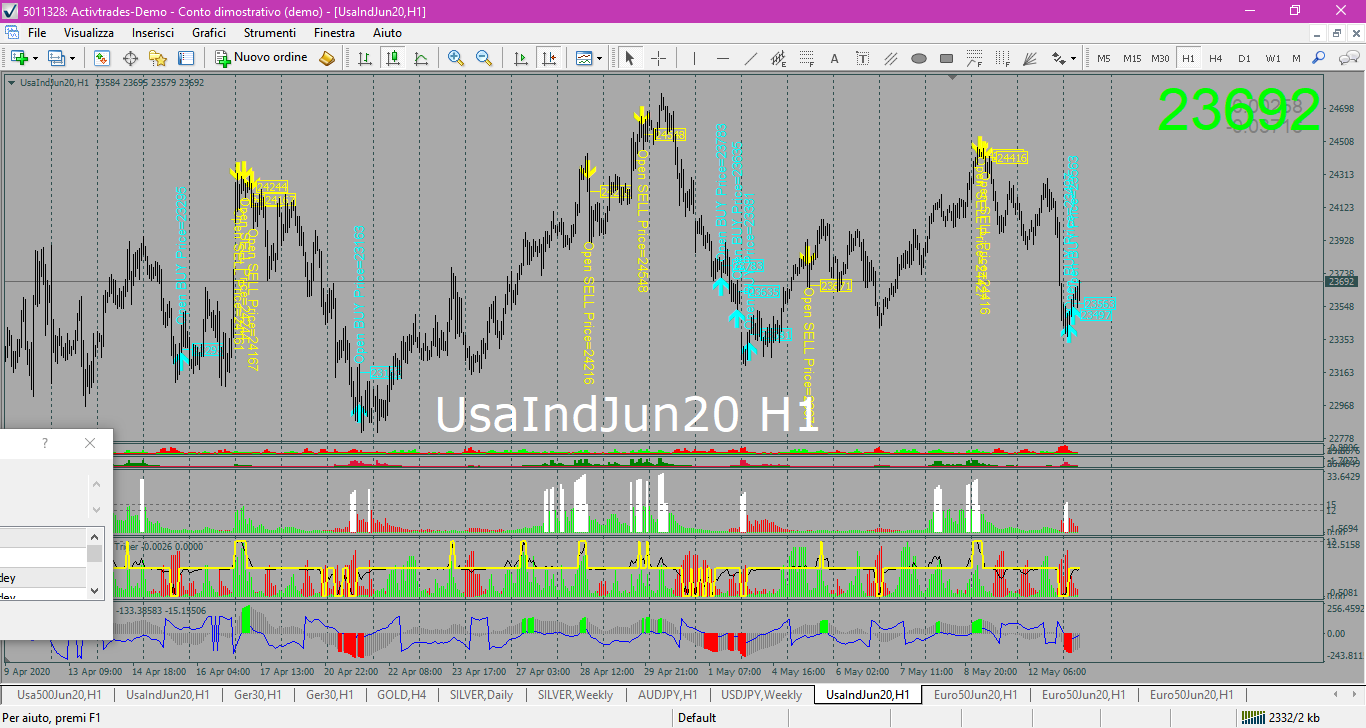The height and width of the screenshot is (728, 1366).
Task: Switch to the SILVER,Daily chart tab
Action: click(x=481, y=694)
